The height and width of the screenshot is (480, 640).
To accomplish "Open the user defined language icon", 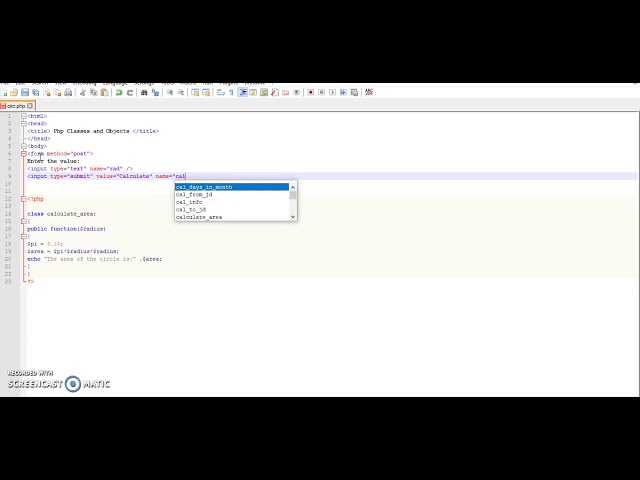I will click(x=253, y=93).
